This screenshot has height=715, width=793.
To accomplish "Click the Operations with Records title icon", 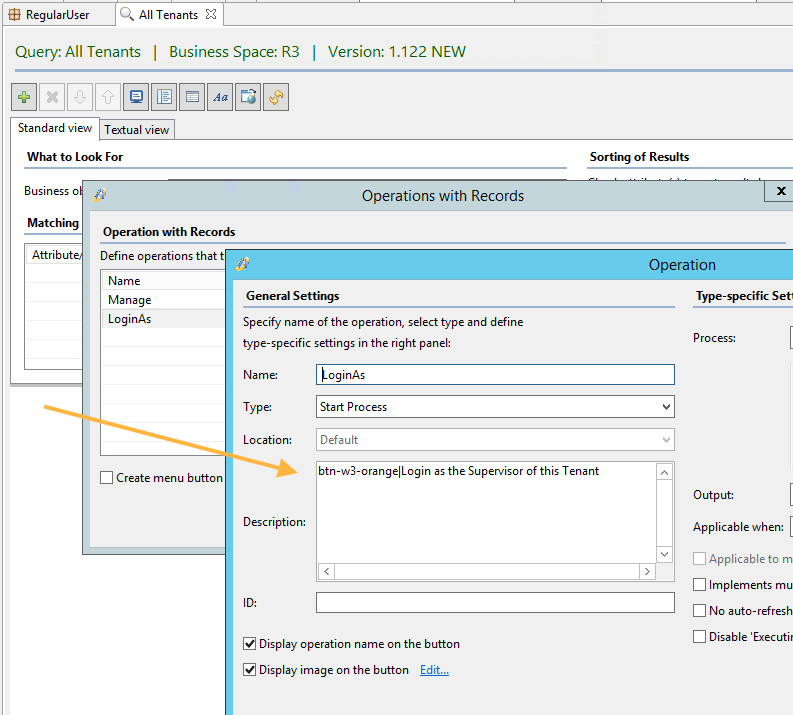I will pos(100,195).
